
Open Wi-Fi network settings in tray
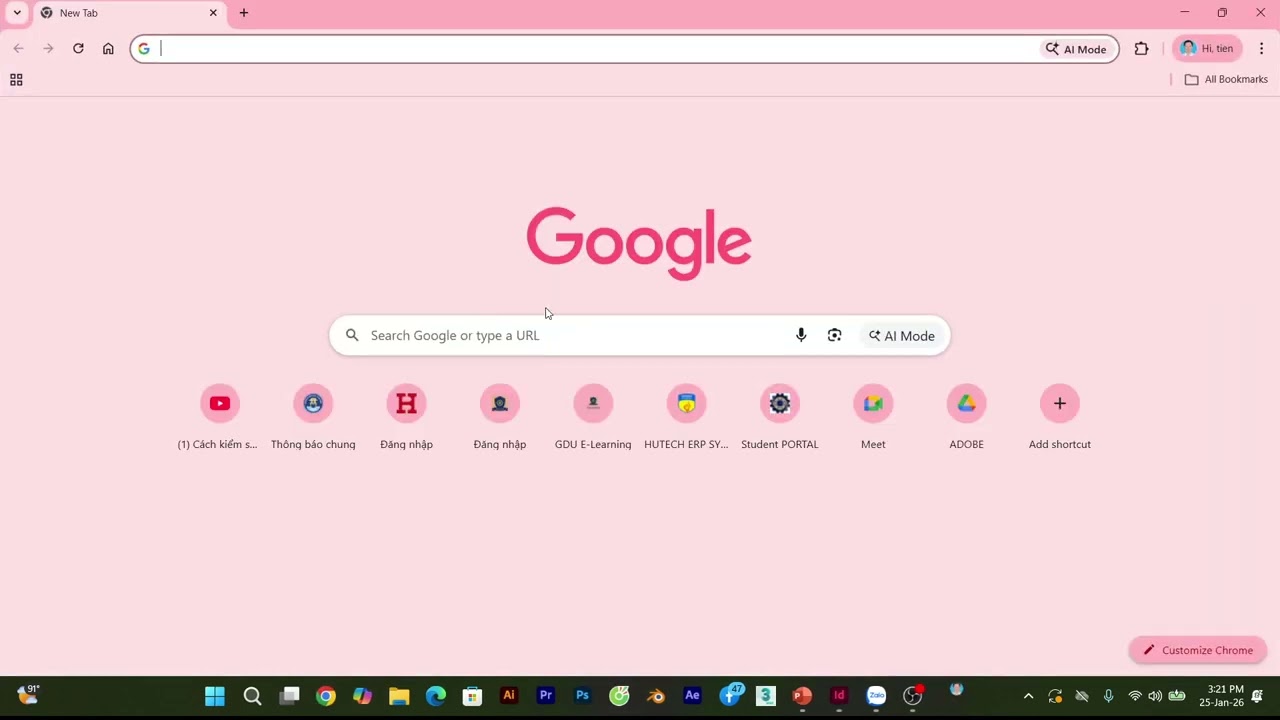1135,696
